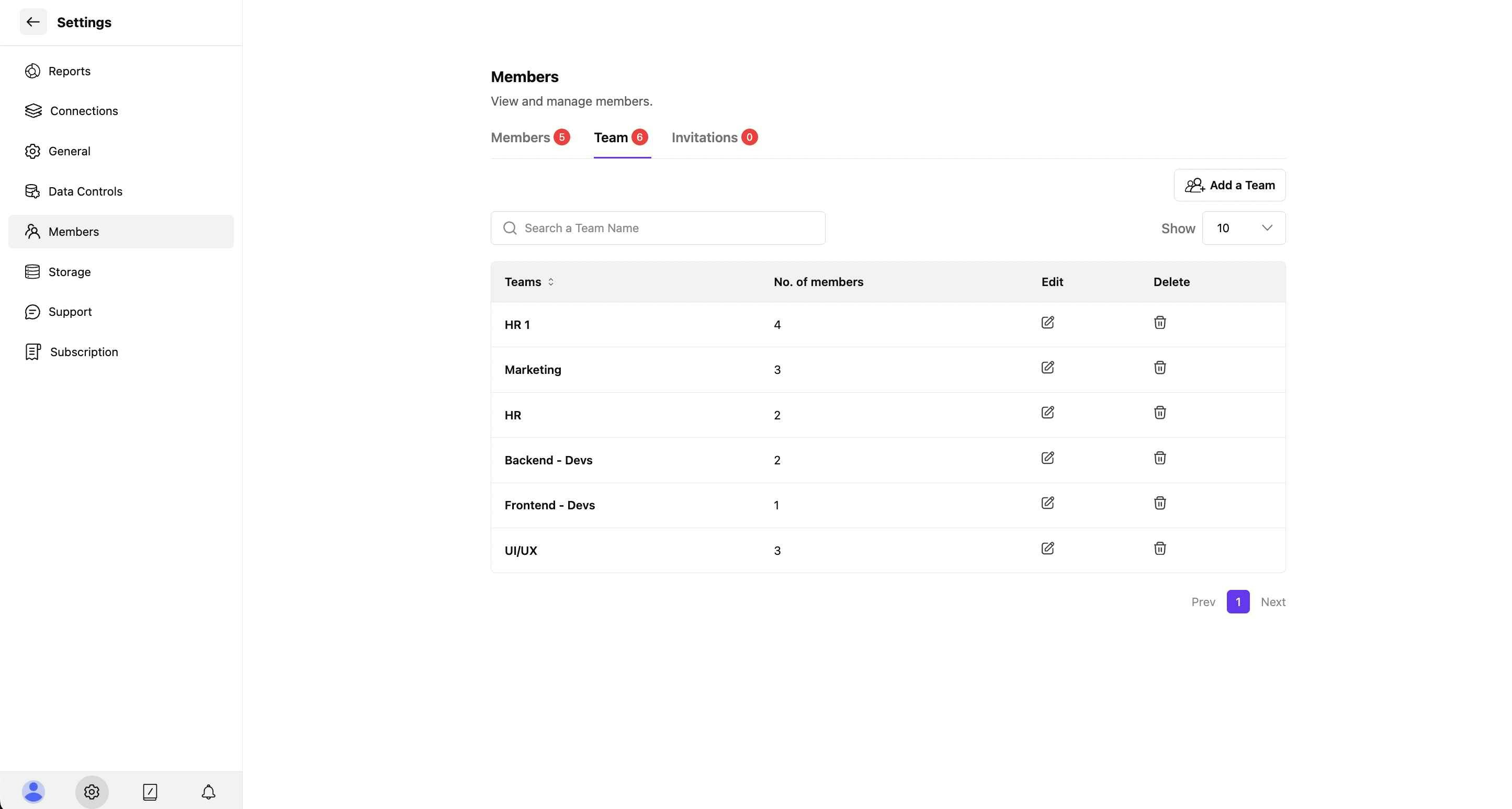Image resolution: width=1512 pixels, height=809 pixels.
Task: Focus the Search a Team Name field
Action: point(658,227)
